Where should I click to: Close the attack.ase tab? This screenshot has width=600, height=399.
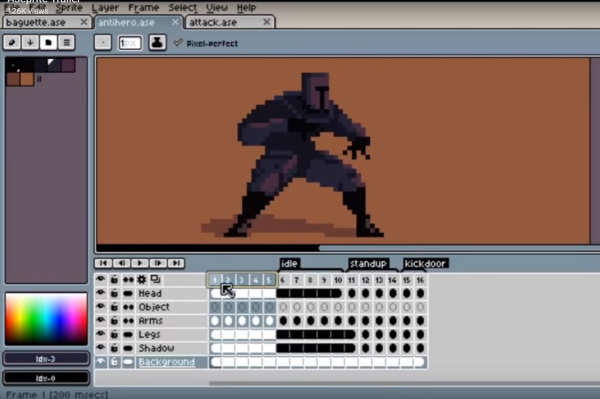click(x=267, y=23)
